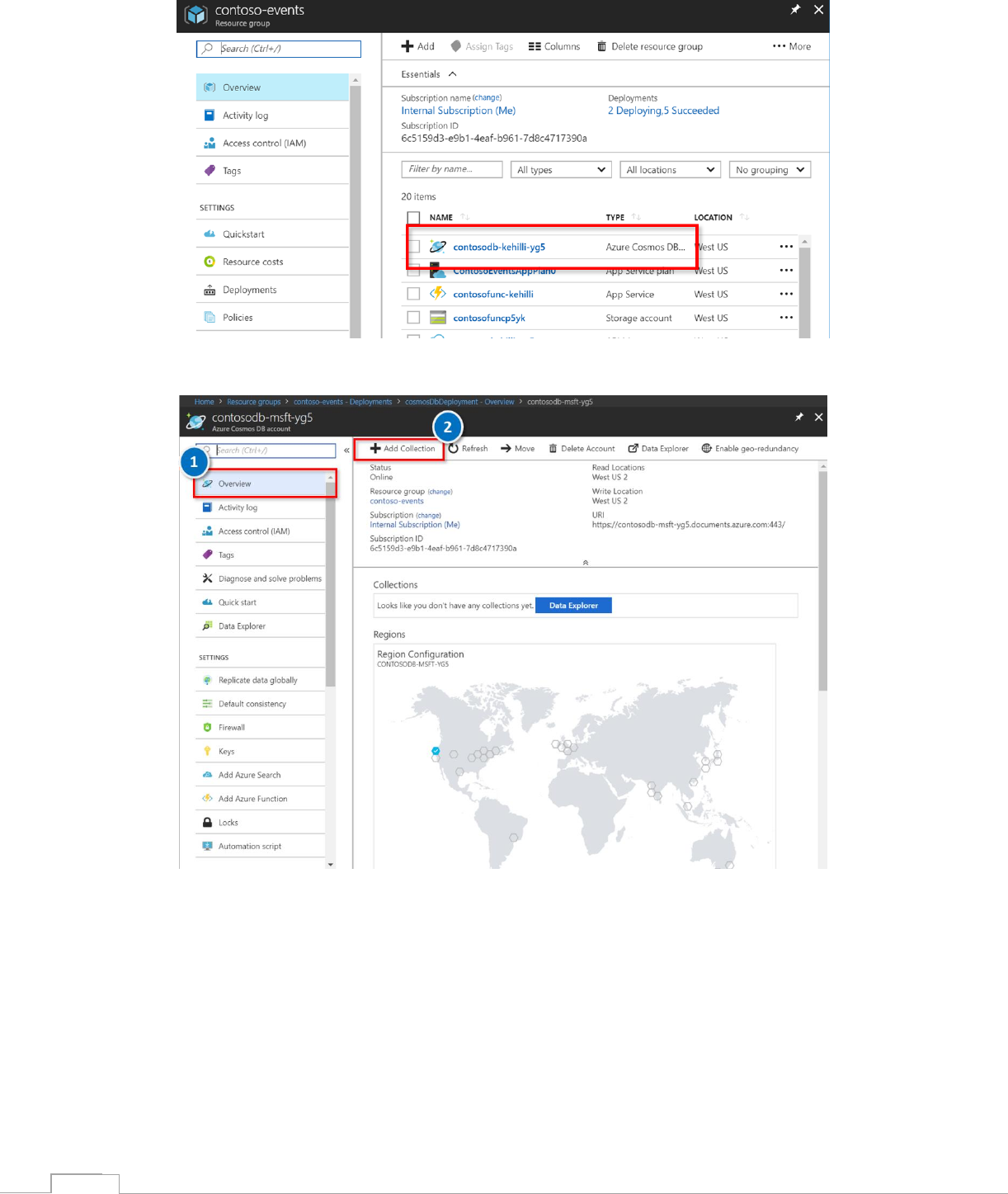This screenshot has height=1194, width=1008.
Task: Click the Add button in resource group toolbar
Action: click(418, 46)
